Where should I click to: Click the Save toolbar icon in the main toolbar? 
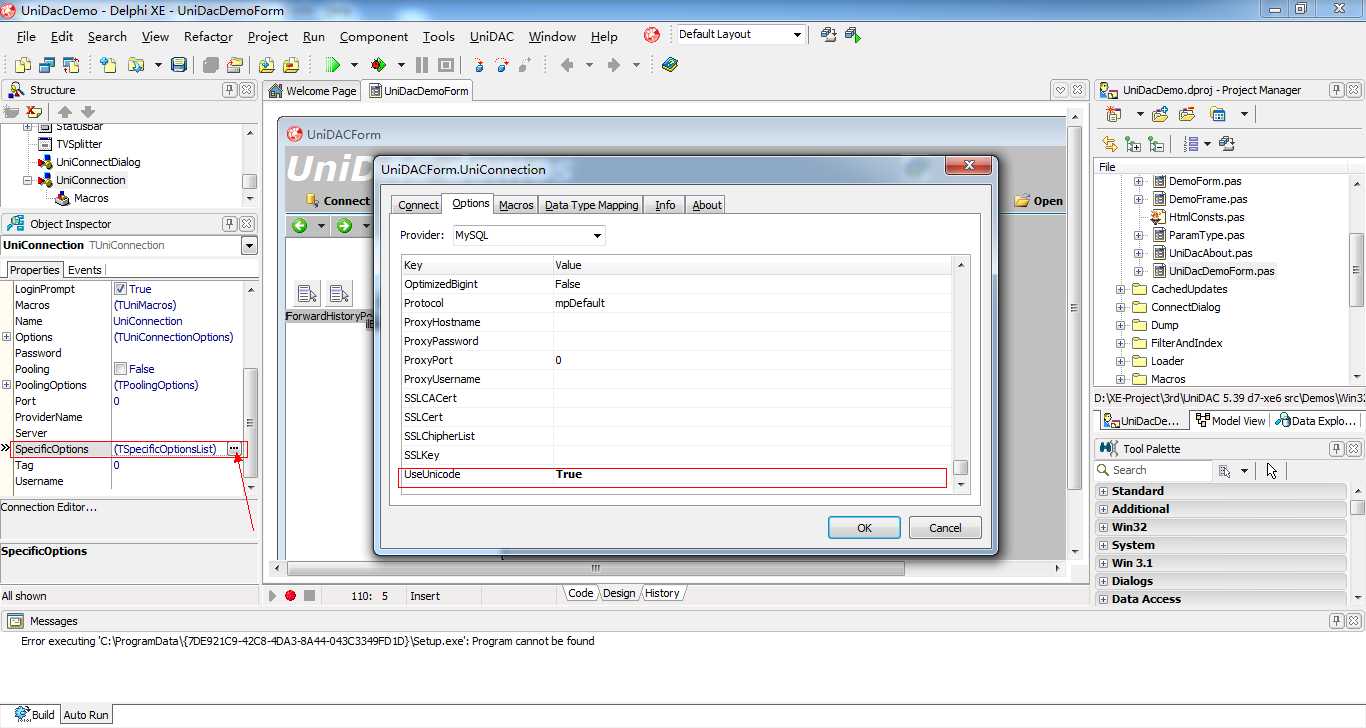pyautogui.click(x=179, y=65)
